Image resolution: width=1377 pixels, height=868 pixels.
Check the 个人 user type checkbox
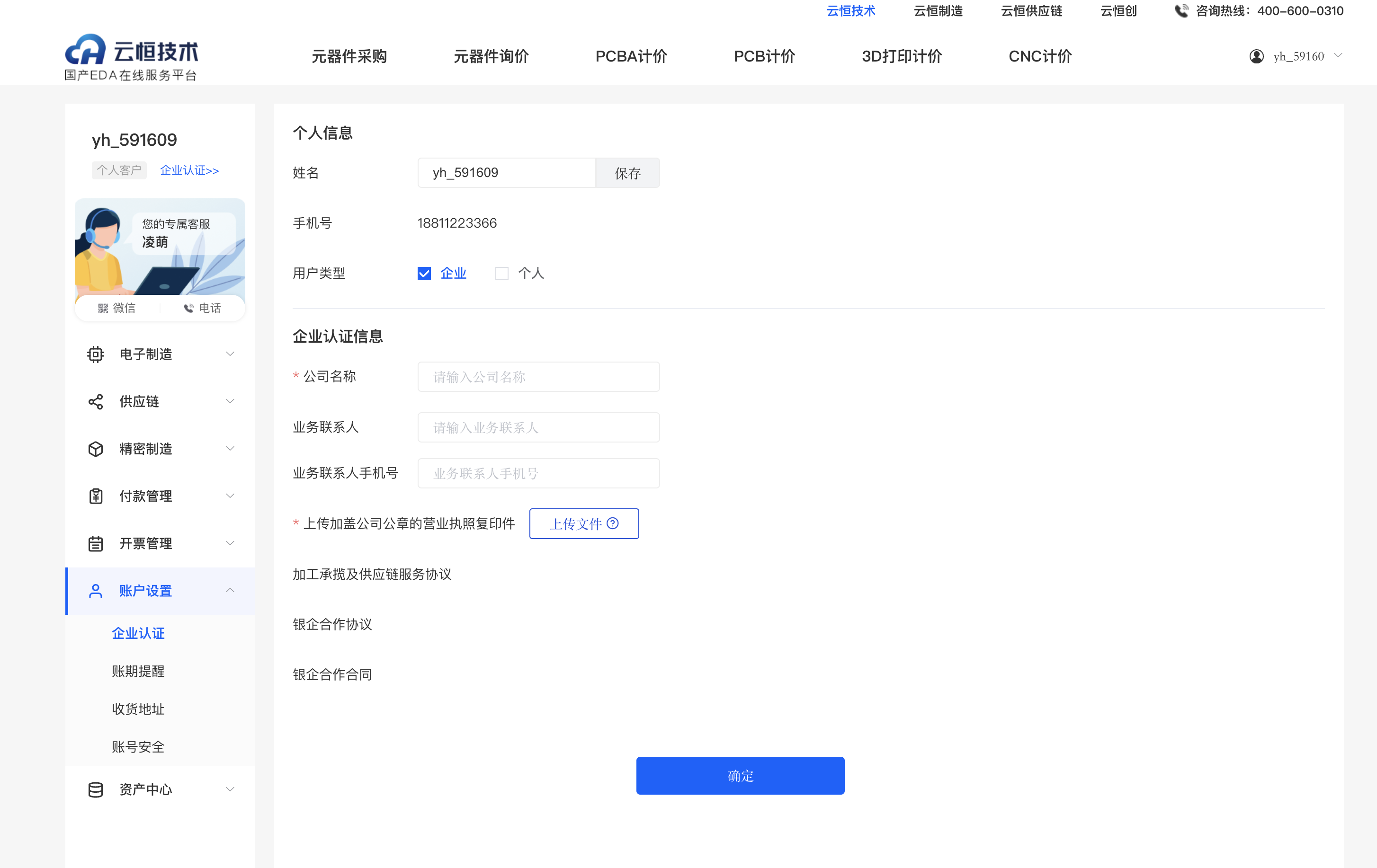[x=501, y=274]
